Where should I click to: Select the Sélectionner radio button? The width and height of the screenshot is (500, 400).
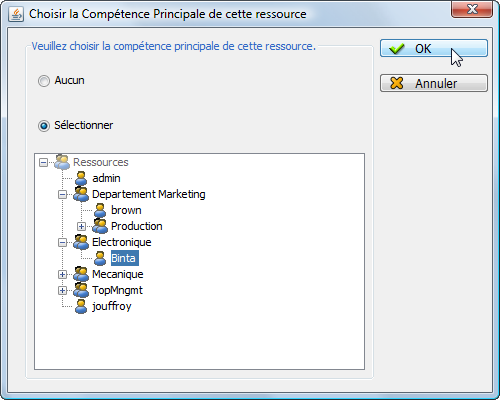(44, 126)
